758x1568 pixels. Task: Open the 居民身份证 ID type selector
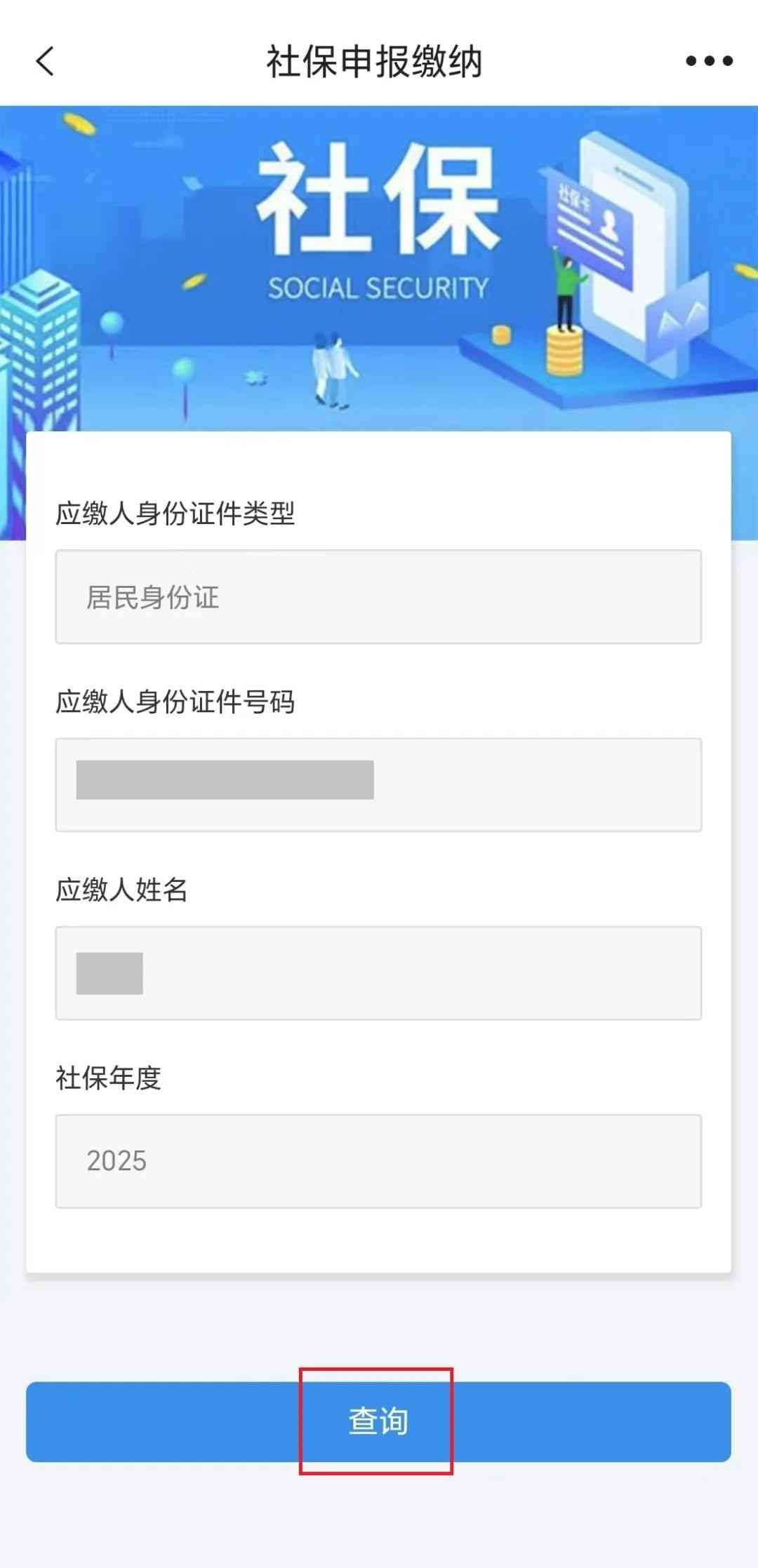point(378,597)
